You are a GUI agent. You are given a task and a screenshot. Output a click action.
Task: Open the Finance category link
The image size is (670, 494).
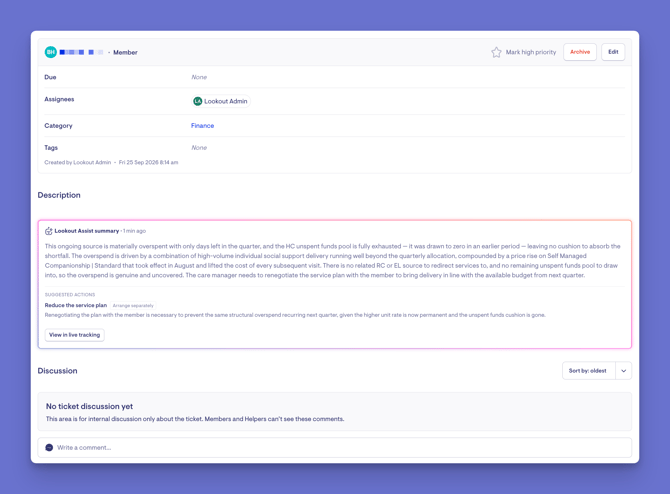tap(203, 126)
